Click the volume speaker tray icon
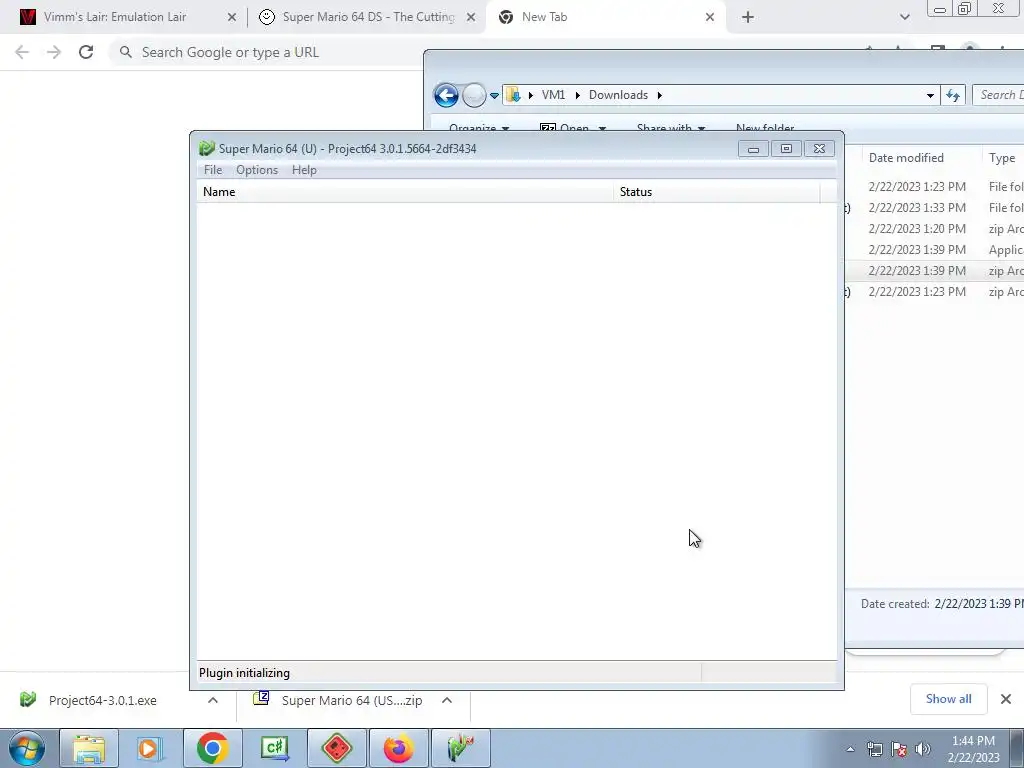1024x768 pixels. (x=923, y=749)
